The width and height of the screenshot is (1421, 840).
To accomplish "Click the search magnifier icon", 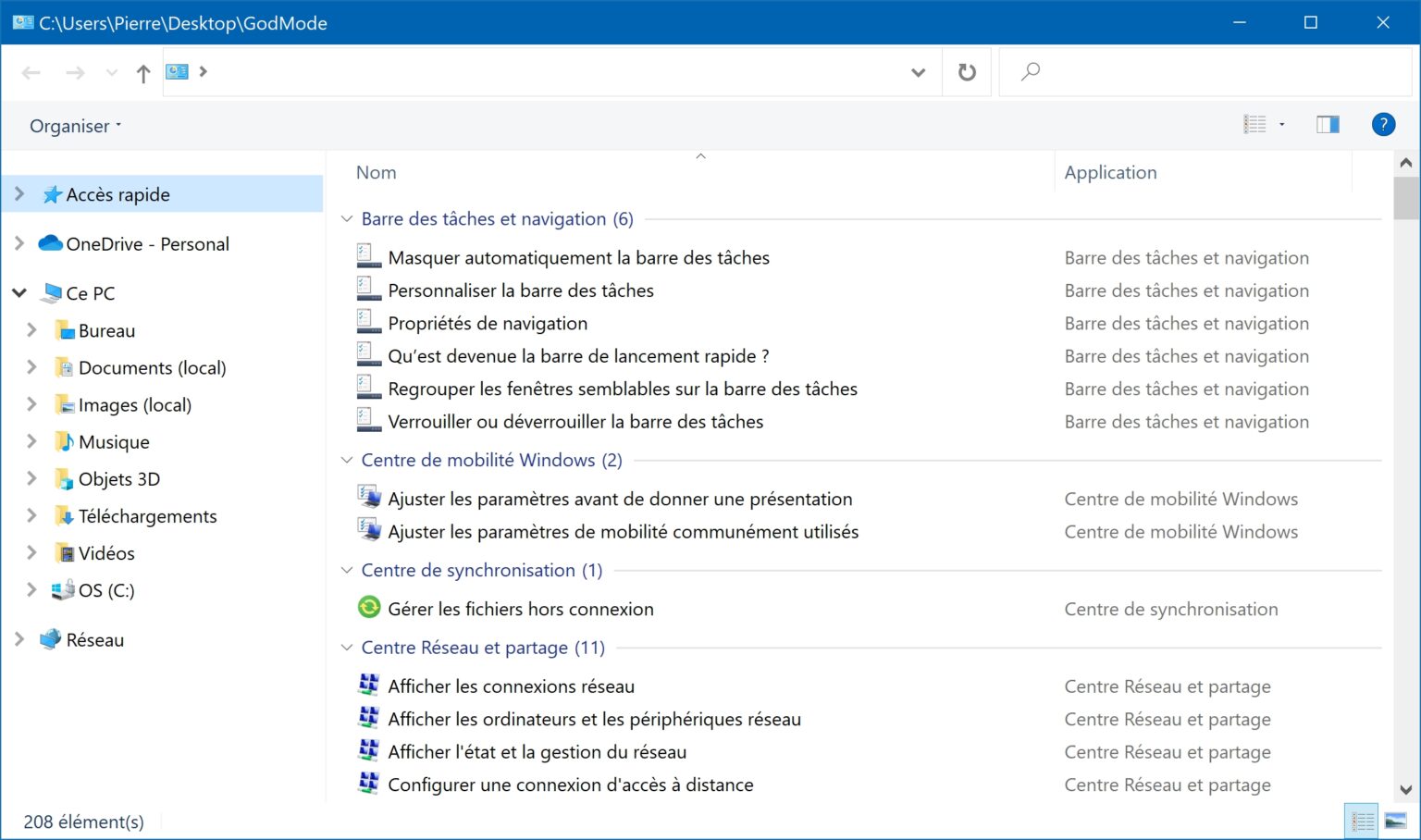I will (x=1030, y=71).
